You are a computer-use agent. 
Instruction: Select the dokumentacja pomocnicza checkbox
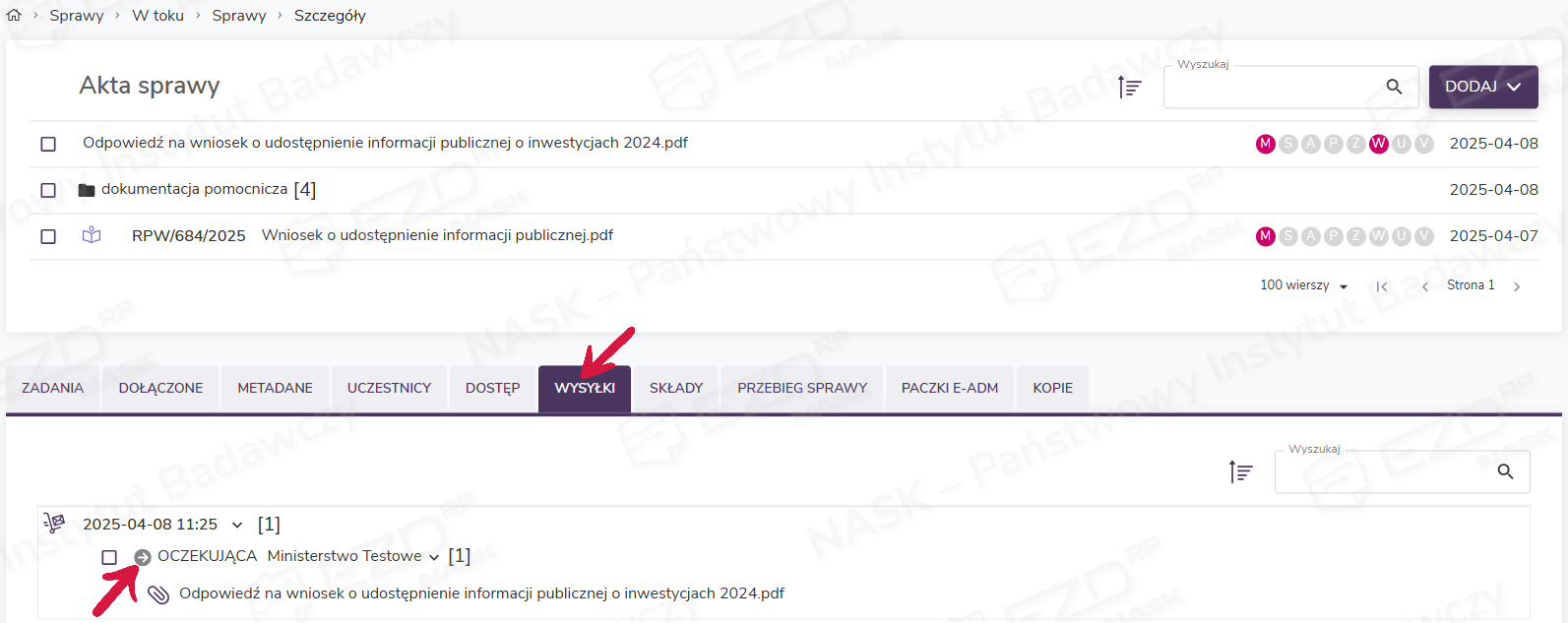point(48,190)
